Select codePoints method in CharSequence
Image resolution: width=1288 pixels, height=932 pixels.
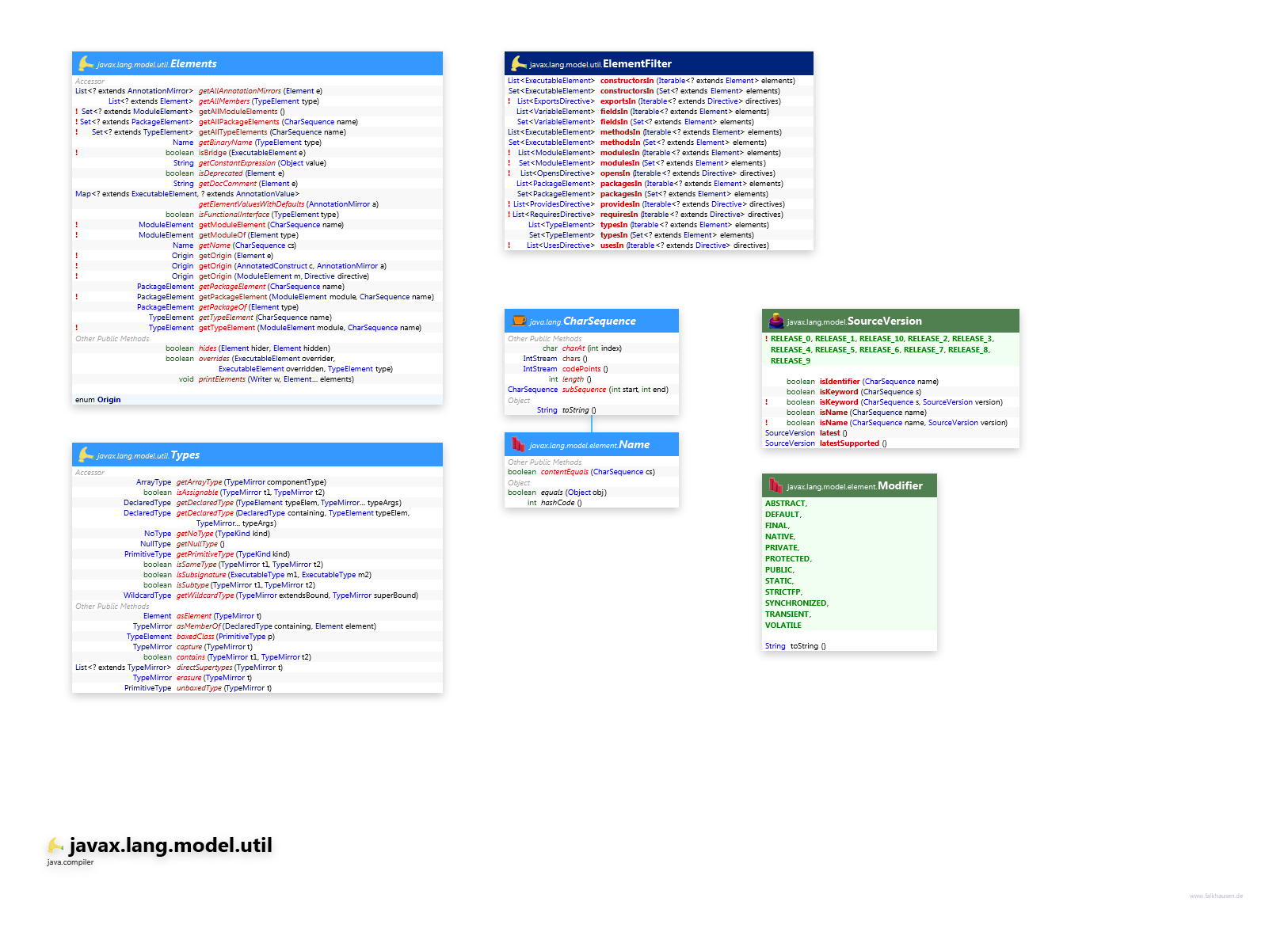tap(581, 369)
